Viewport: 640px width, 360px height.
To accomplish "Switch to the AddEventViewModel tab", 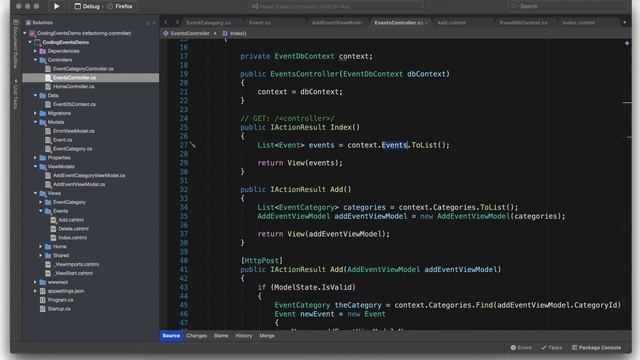I will [x=336, y=23].
